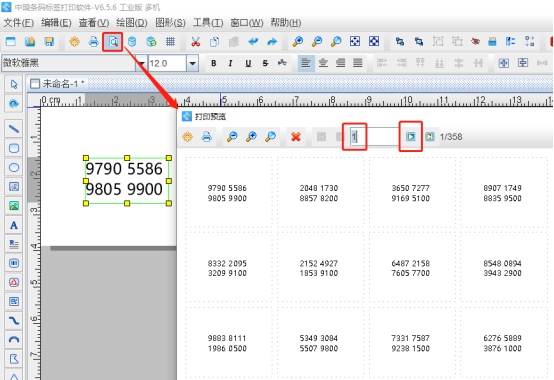
Task: Select the text tool A icon
Action: point(14,225)
